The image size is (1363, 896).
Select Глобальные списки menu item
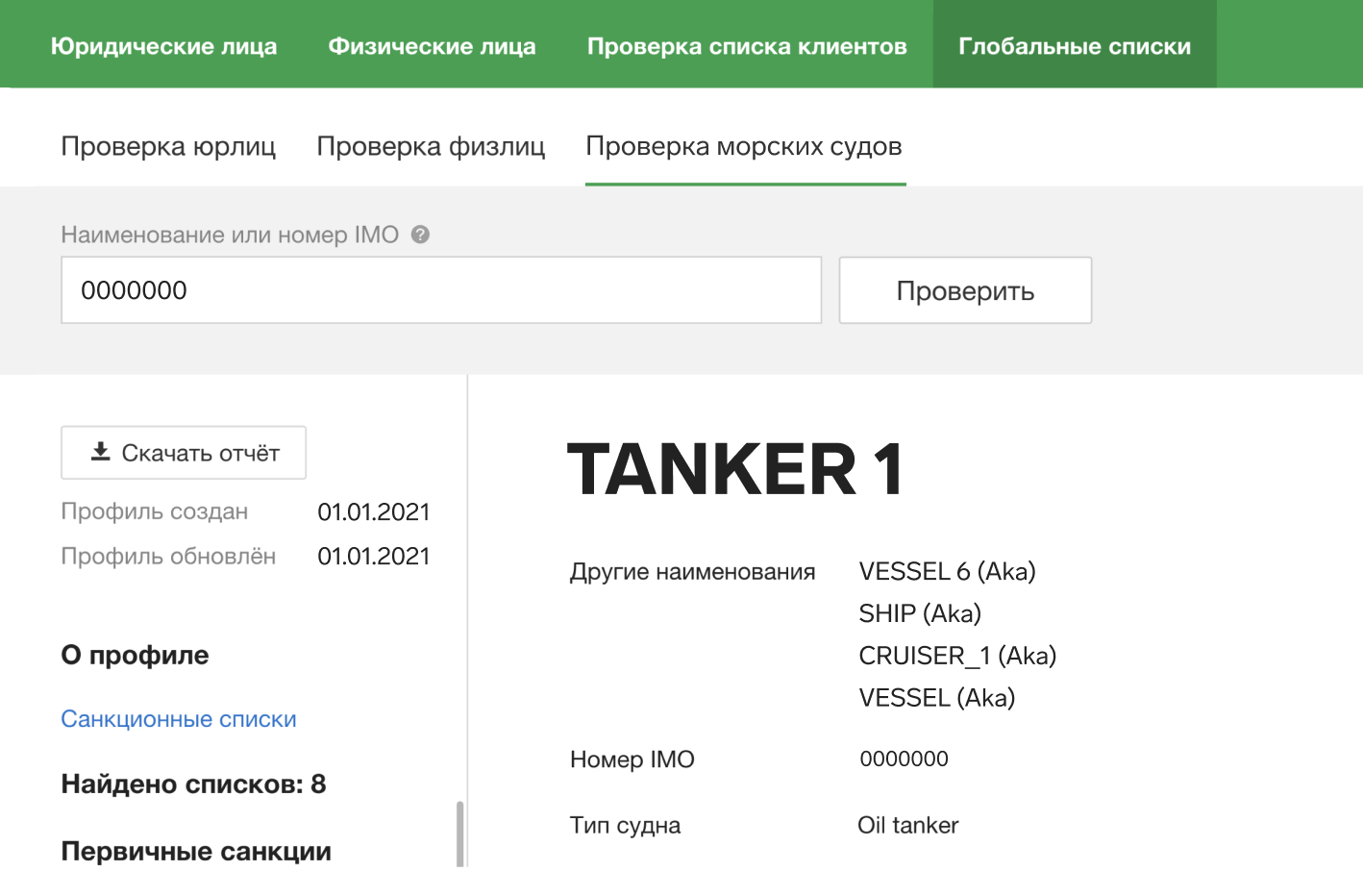(1075, 46)
